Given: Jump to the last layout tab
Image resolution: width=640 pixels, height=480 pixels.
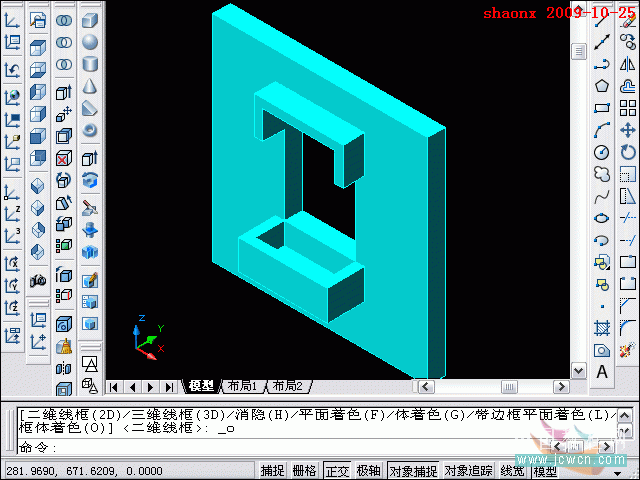Looking at the screenshot, I should point(169,387).
